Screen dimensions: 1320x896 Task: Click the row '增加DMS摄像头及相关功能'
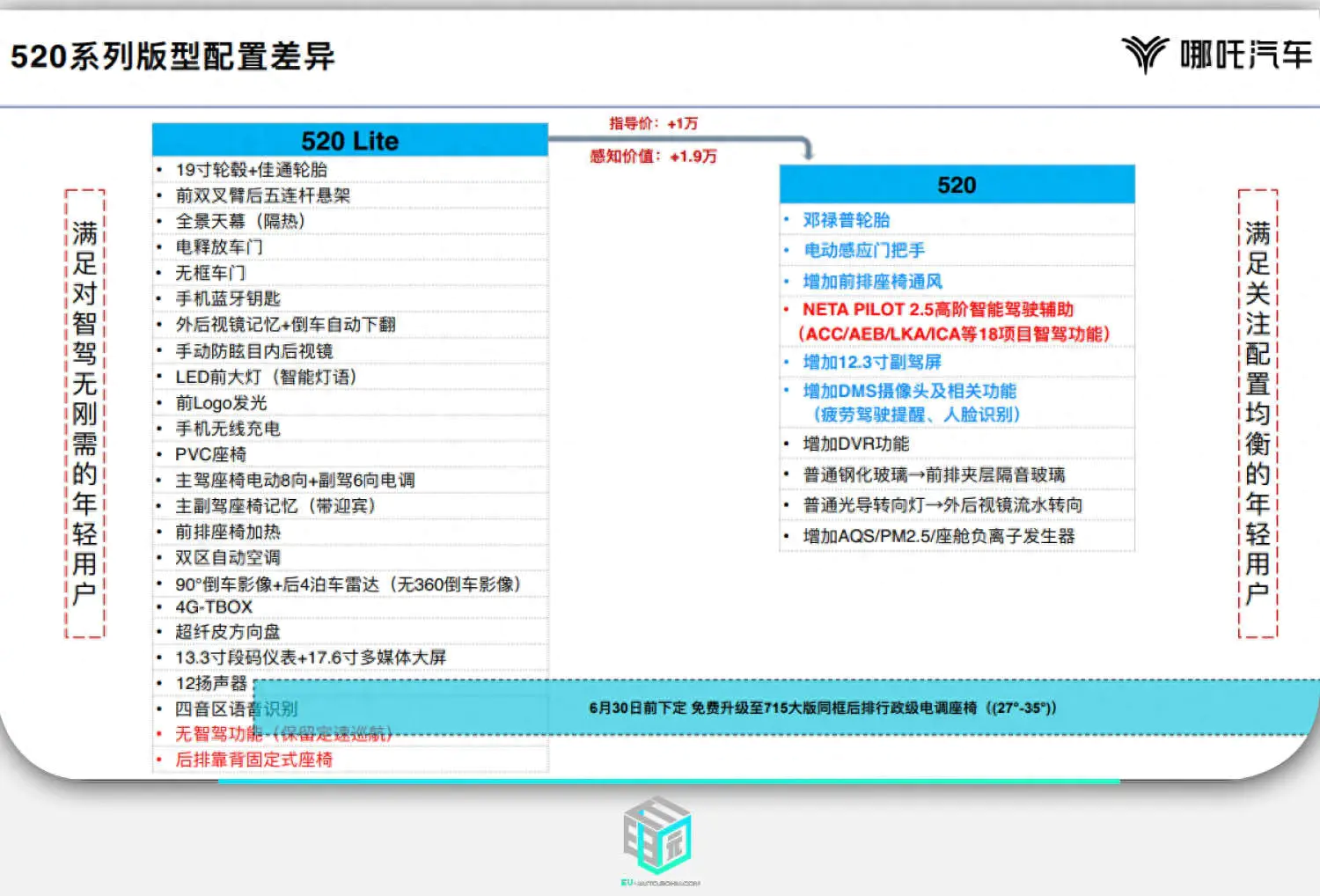(x=910, y=391)
